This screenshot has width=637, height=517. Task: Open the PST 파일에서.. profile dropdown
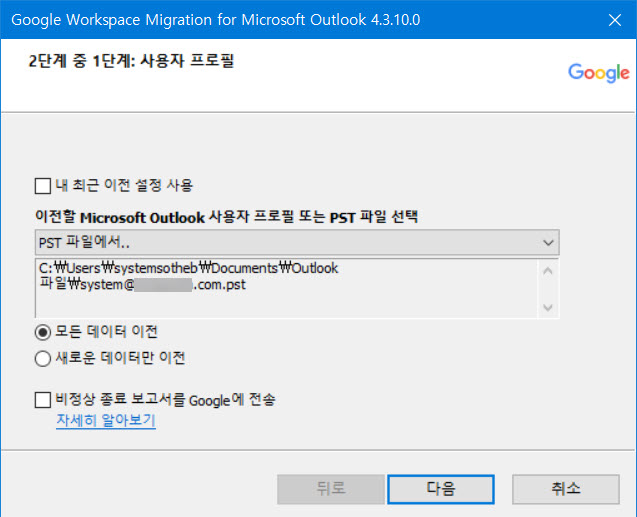coord(297,242)
